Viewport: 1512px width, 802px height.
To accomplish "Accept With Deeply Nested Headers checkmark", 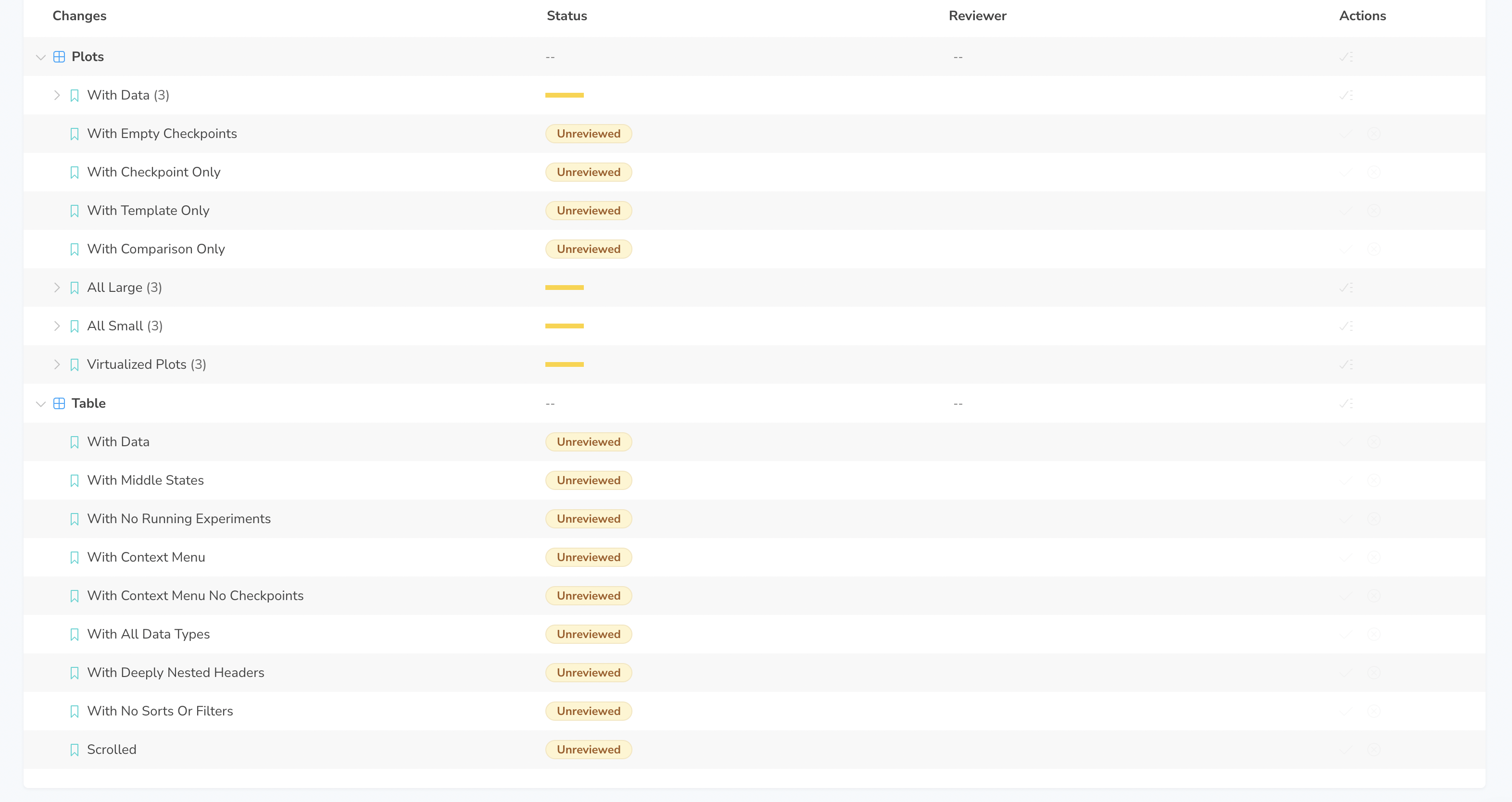I will [1346, 673].
